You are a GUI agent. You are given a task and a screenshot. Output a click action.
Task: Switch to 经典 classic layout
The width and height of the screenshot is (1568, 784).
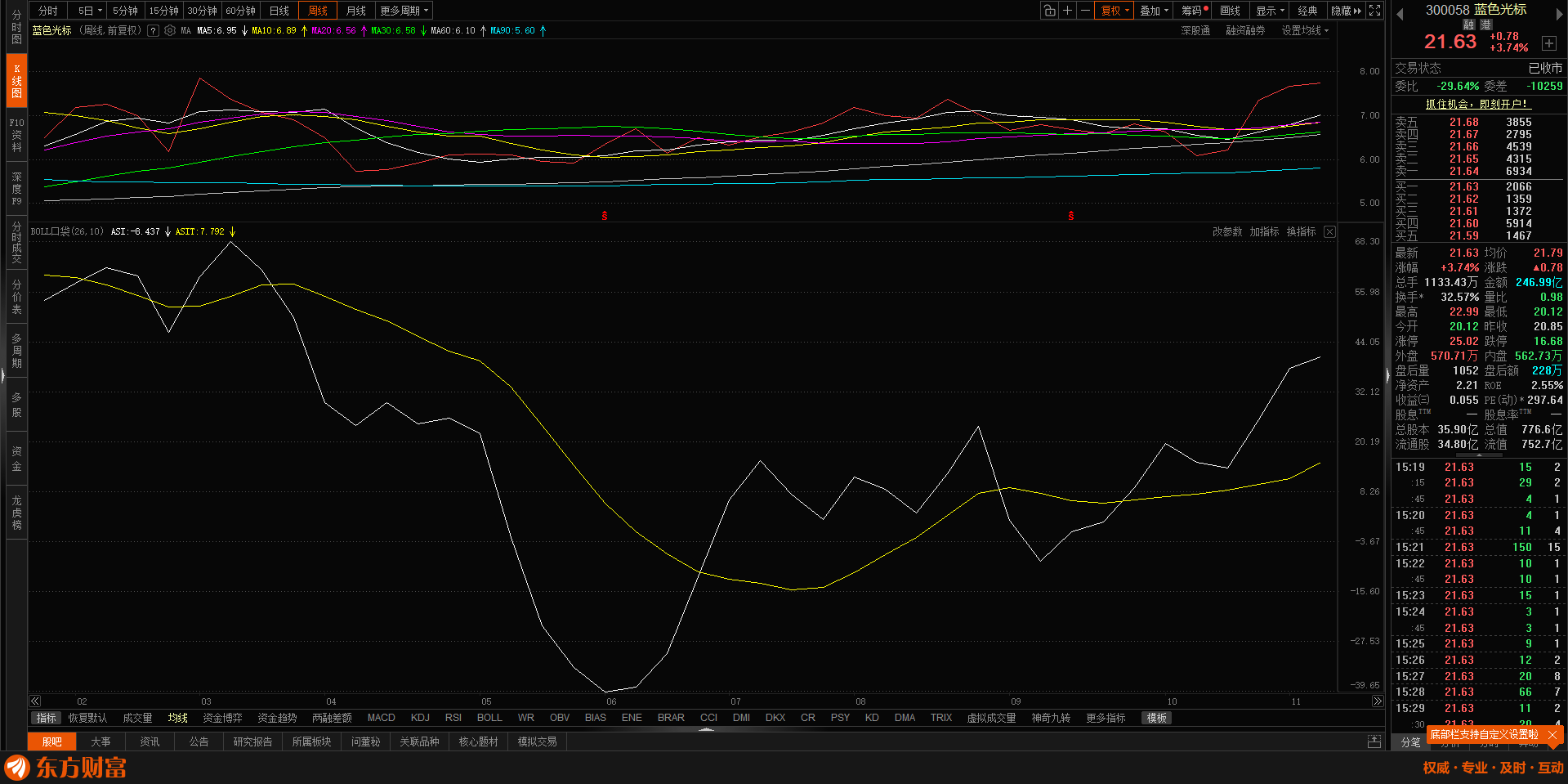click(1307, 11)
